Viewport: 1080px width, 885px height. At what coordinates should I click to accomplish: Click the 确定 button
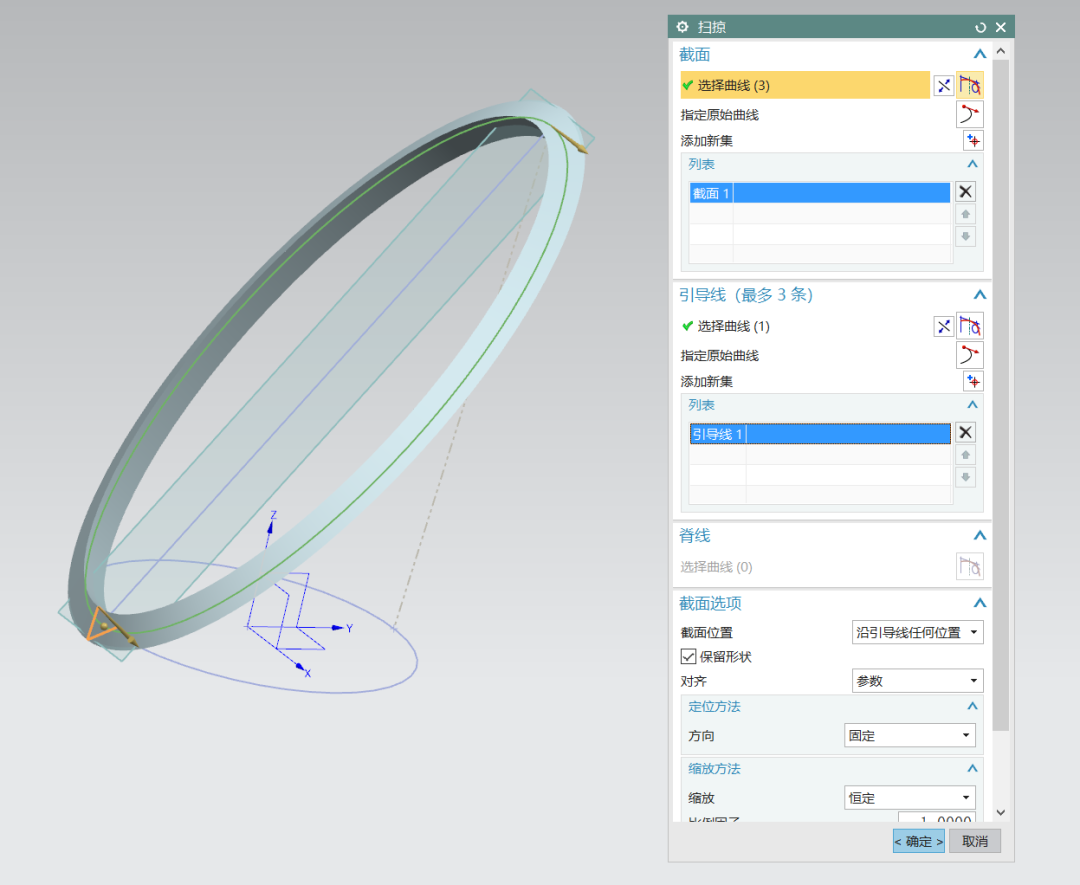pyautogui.click(x=918, y=841)
